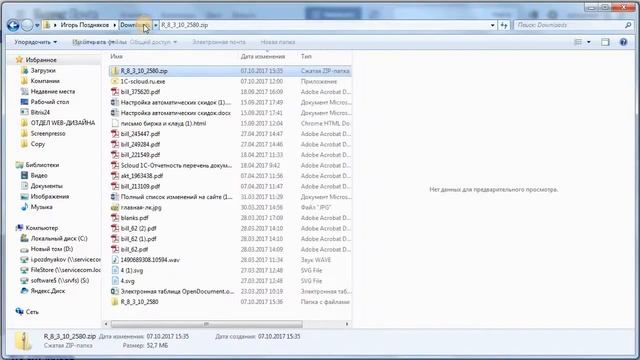Sort by the Имя column header
This screenshot has width=640, height=360.
116,56
